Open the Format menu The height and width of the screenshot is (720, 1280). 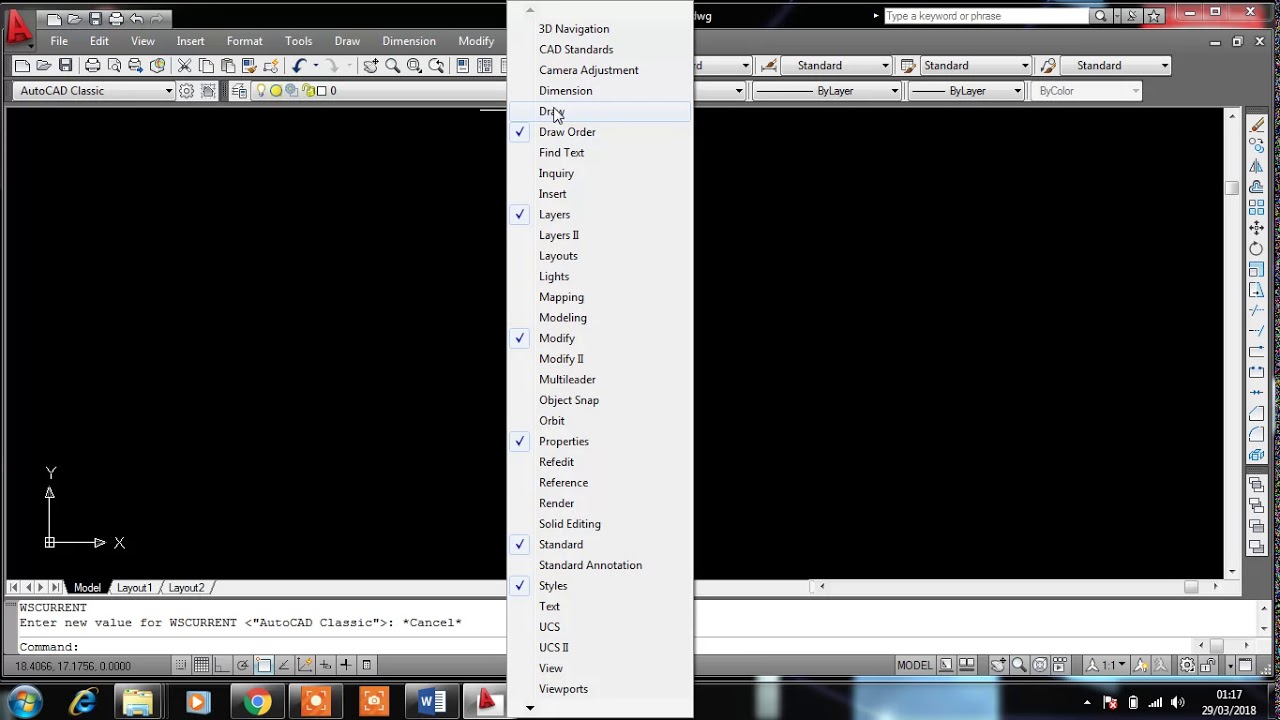(x=244, y=41)
